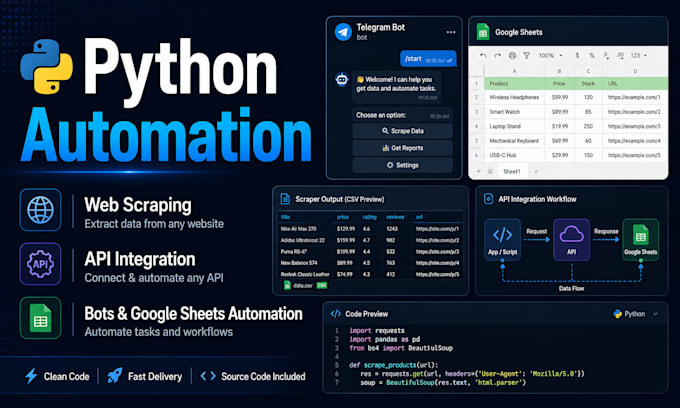Click the Mechanical Keyboard cell
Viewport: 680px width, 408px height.
[514, 140]
